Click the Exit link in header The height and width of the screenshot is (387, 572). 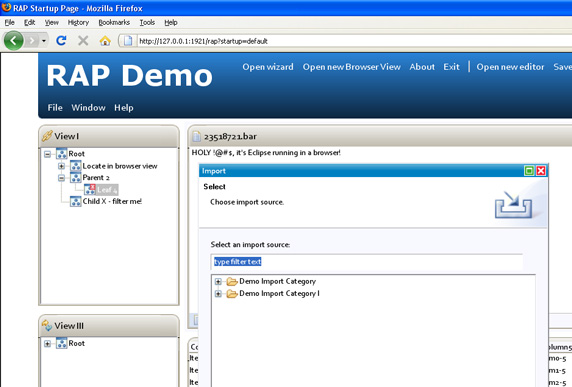pyautogui.click(x=451, y=67)
